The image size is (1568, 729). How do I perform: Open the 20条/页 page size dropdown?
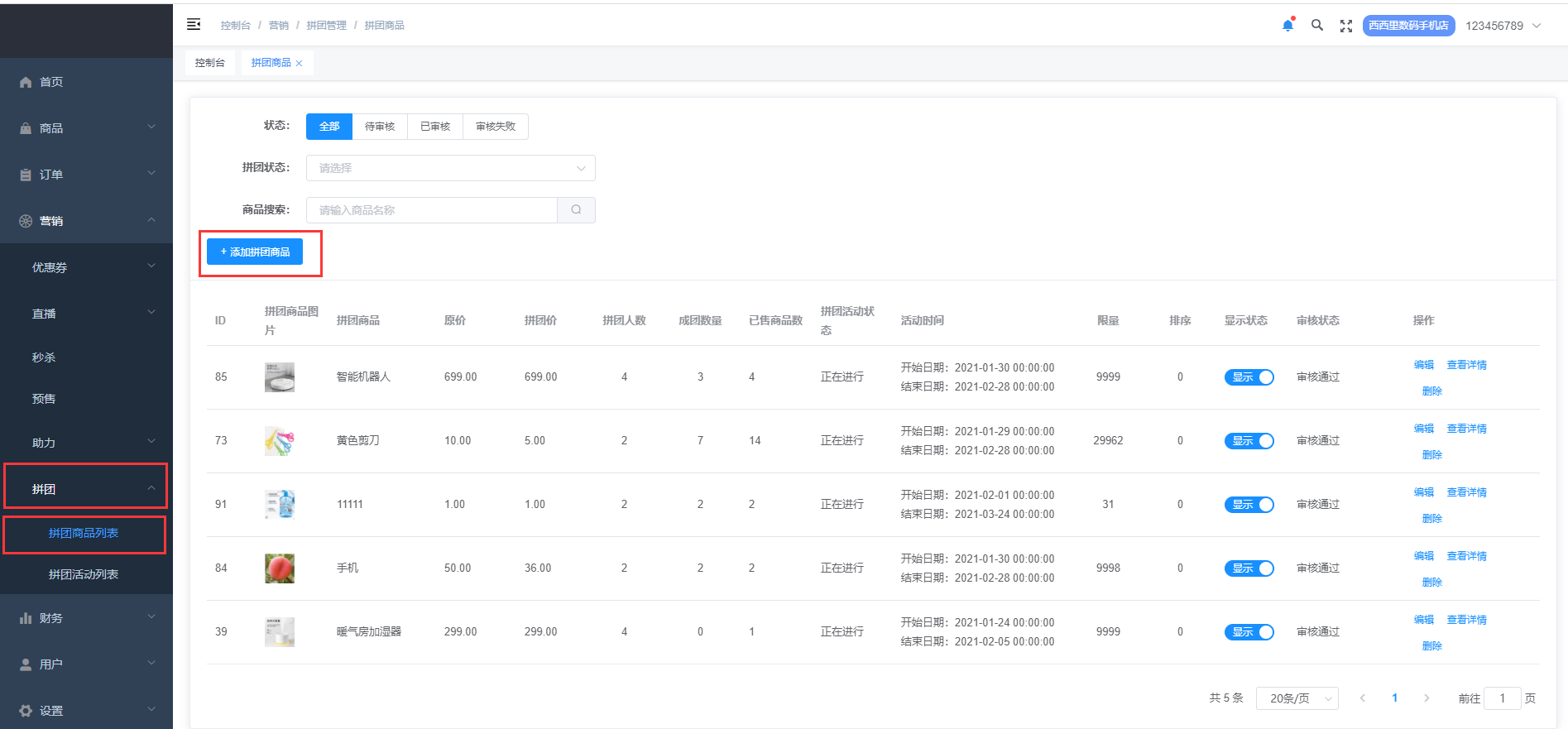point(1297,698)
